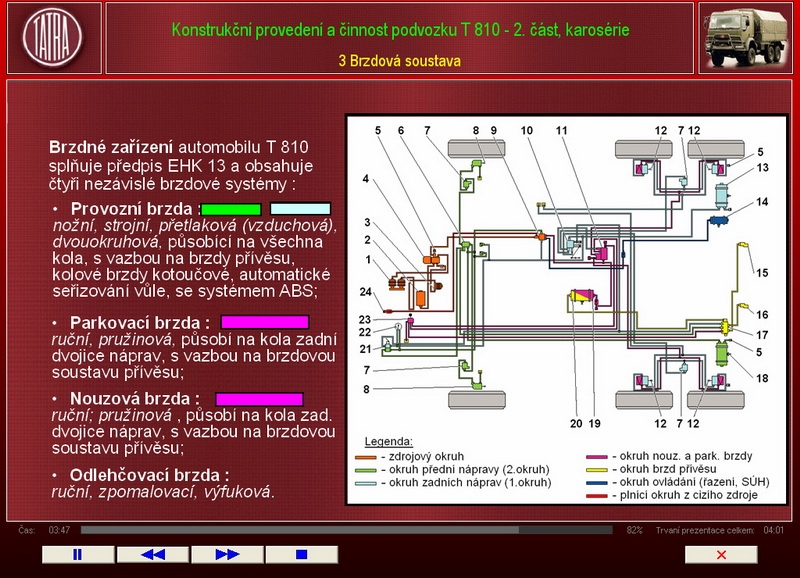The width and height of the screenshot is (800, 578).
Task: Click the '82%' progress percentage
Action: pyautogui.click(x=634, y=530)
